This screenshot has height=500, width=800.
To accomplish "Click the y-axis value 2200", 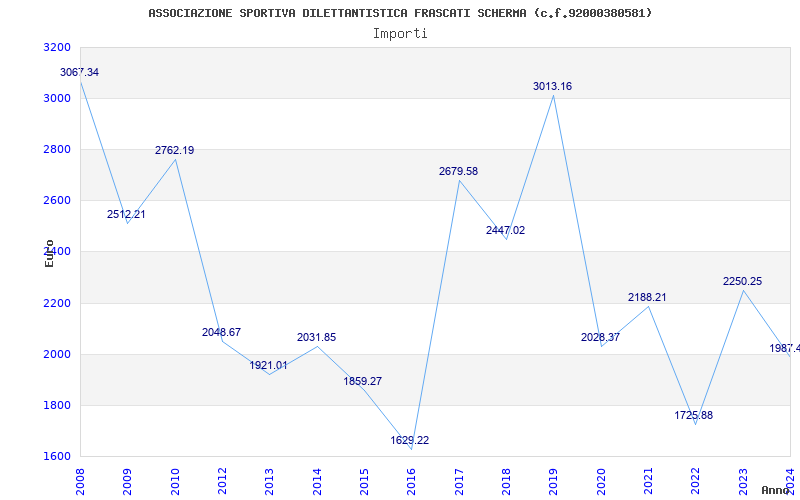I will click(57, 304).
